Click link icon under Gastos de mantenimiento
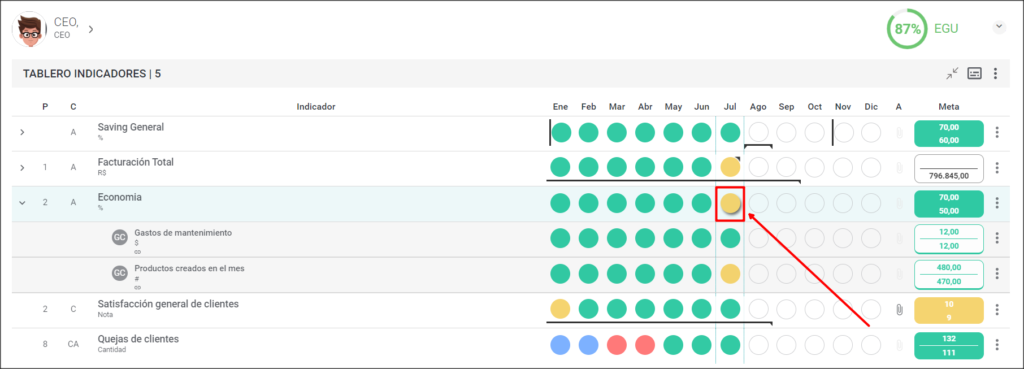 [138, 251]
